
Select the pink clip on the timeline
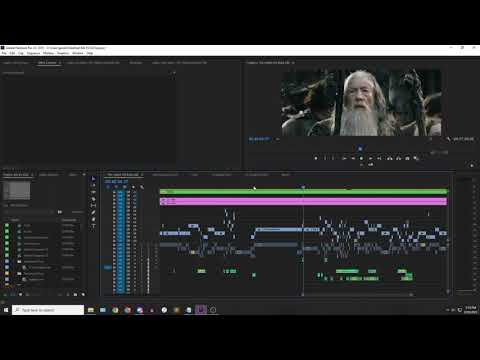coord(304,201)
